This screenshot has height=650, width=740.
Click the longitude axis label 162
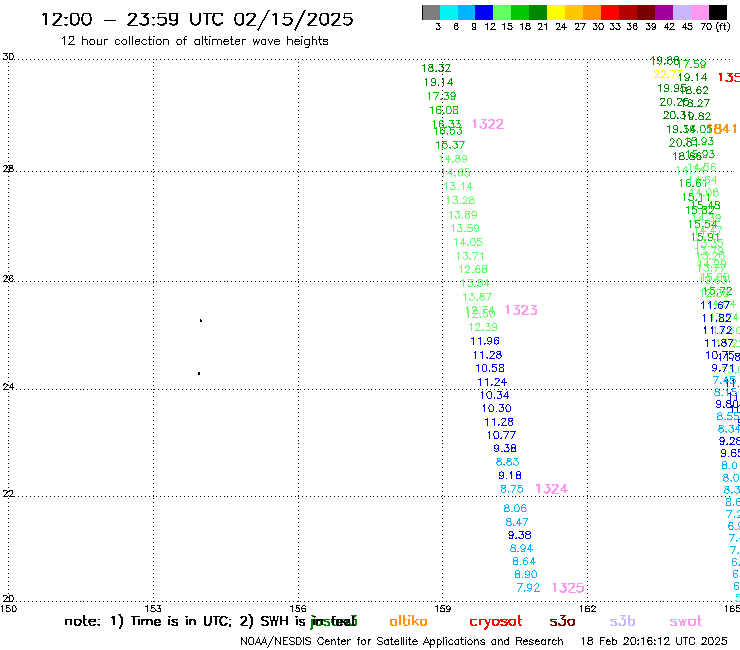588,608
